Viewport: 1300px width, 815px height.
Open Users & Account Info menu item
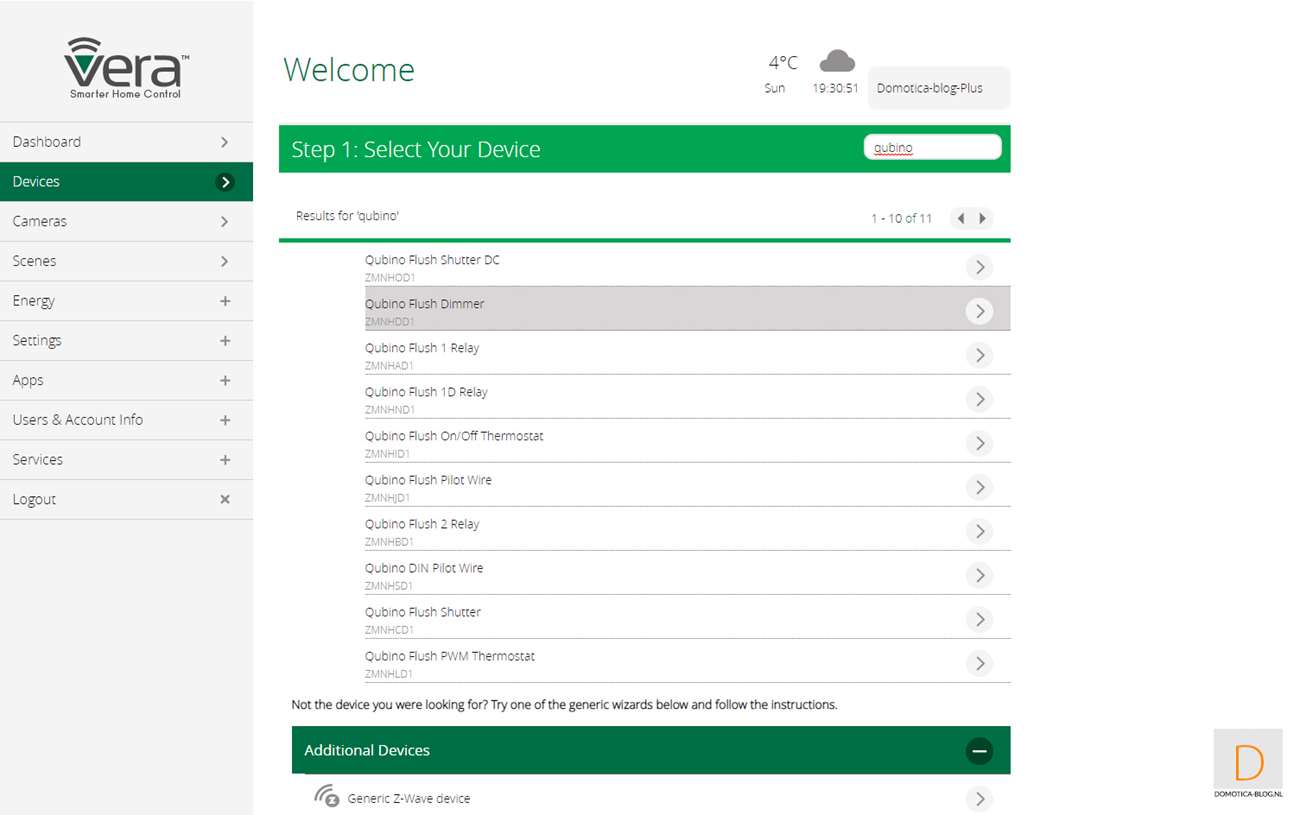[126, 420]
